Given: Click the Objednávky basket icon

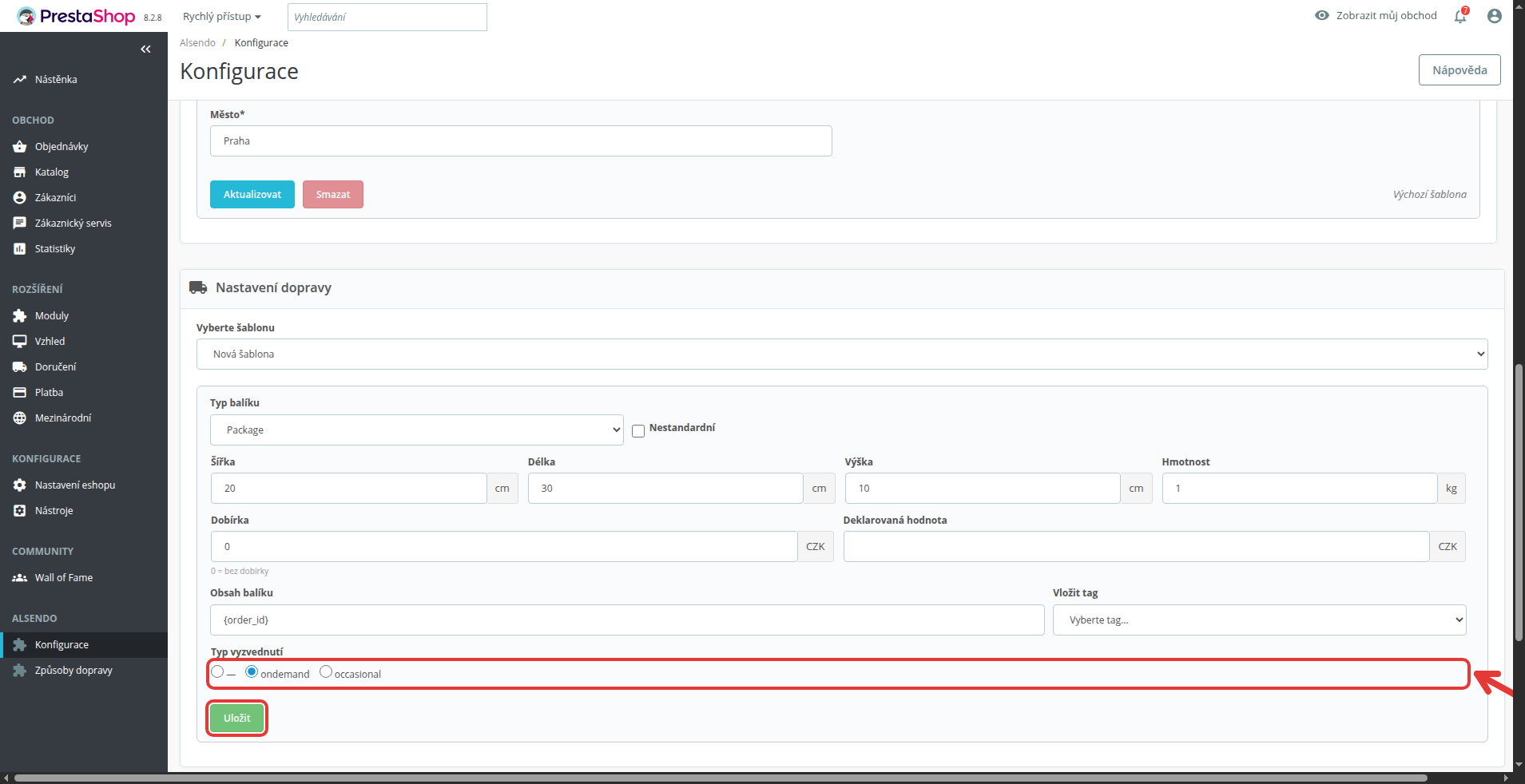Looking at the screenshot, I should pyautogui.click(x=20, y=147).
